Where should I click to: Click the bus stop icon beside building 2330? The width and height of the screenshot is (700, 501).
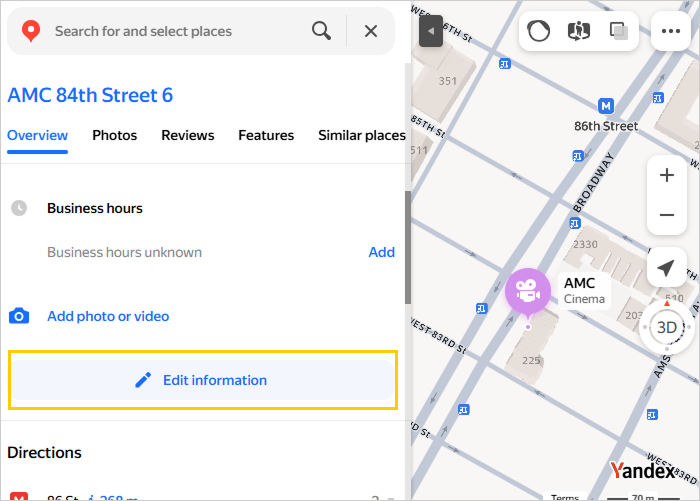[x=575, y=223]
